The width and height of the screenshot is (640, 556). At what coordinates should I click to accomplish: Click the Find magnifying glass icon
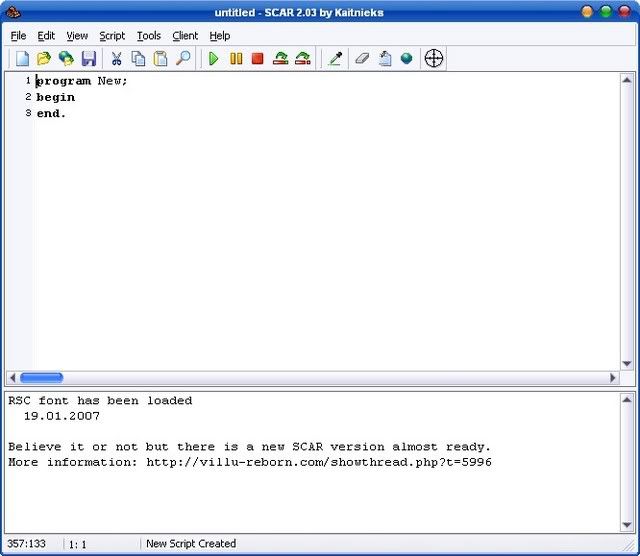point(183,59)
